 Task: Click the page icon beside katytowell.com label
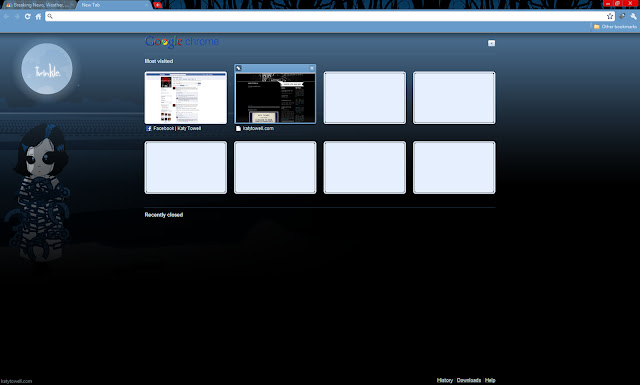(x=238, y=129)
